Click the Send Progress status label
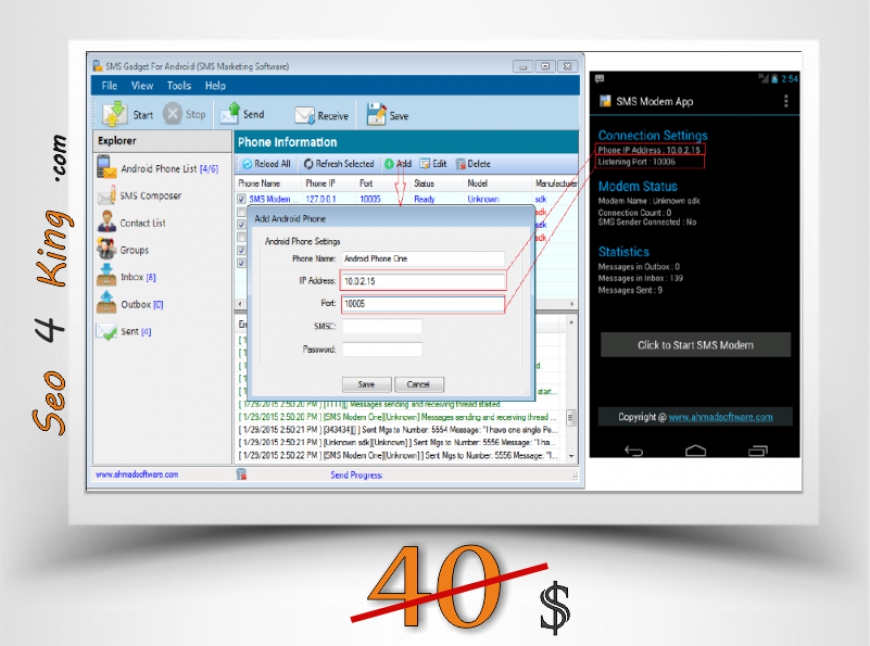 356,475
